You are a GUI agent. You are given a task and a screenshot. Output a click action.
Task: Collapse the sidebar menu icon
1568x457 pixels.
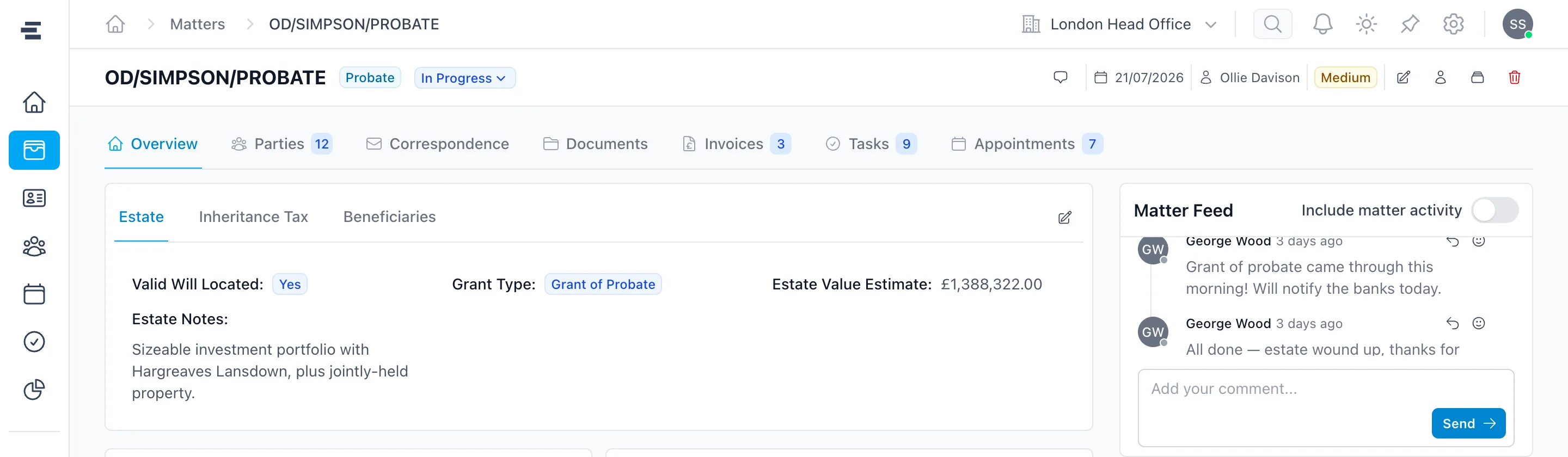click(x=30, y=30)
